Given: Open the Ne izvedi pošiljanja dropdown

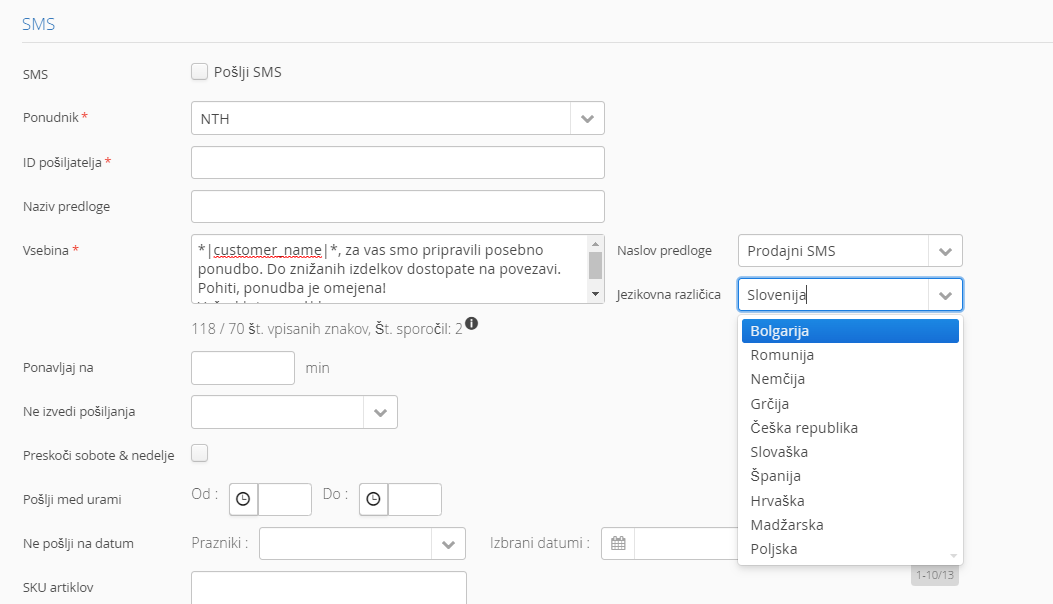Looking at the screenshot, I should pos(380,413).
